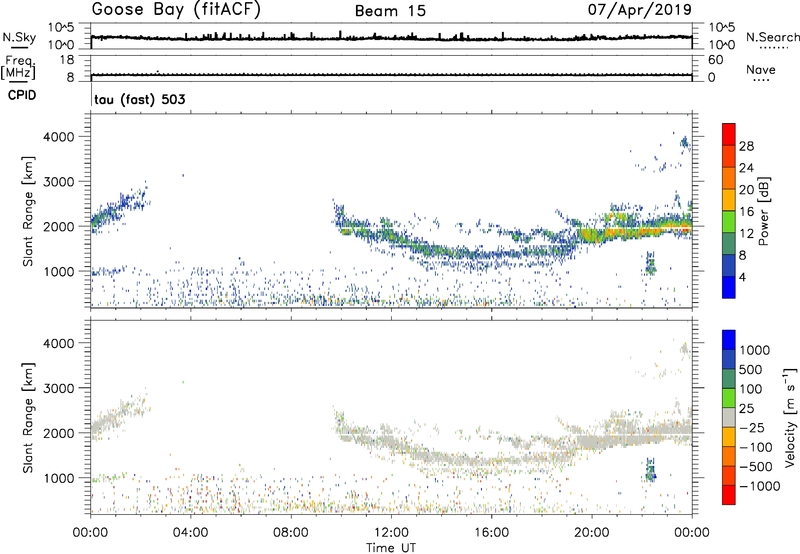The height and width of the screenshot is (554, 800).
Task: Click the '-500' value on velocity colorbar
Action: pyautogui.click(x=756, y=466)
